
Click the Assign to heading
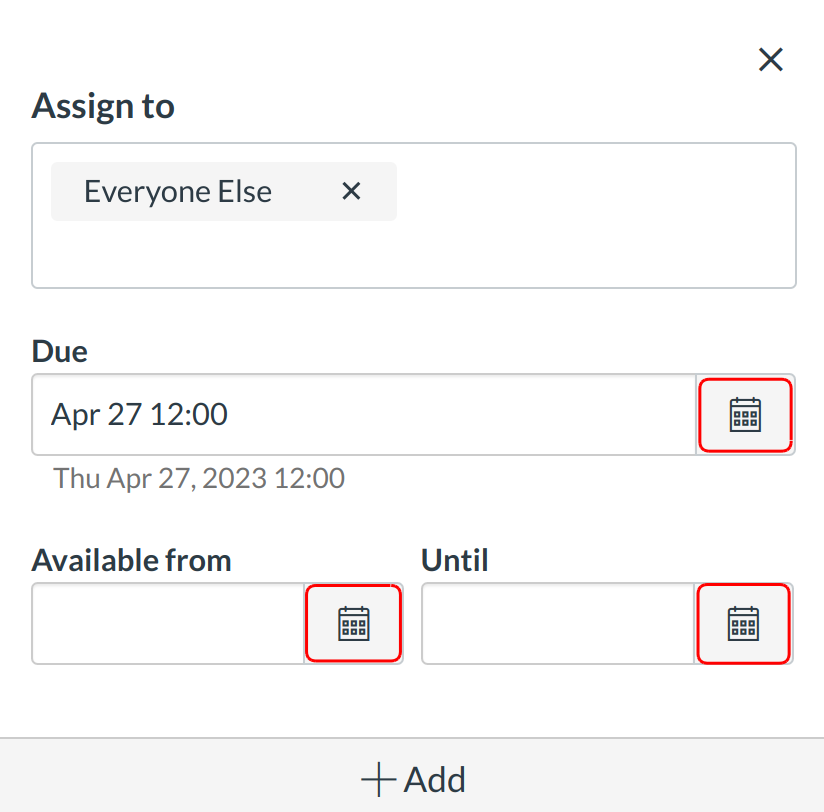103,106
